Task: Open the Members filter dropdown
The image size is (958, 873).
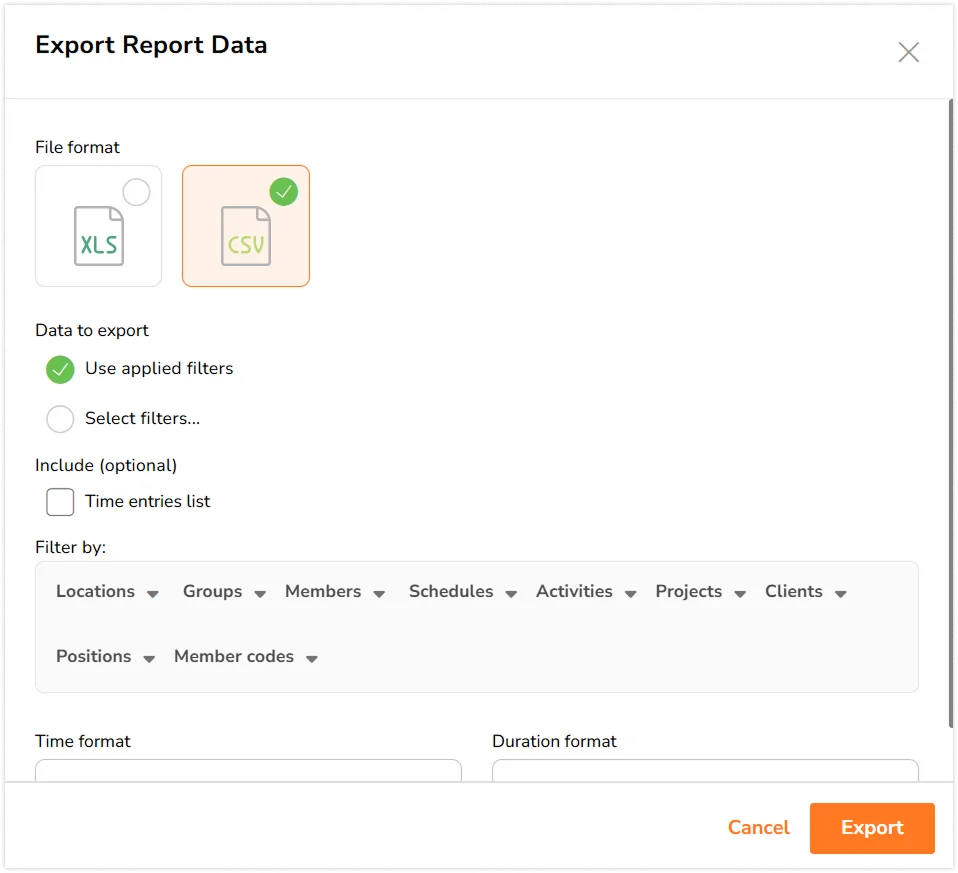Action: click(x=335, y=591)
